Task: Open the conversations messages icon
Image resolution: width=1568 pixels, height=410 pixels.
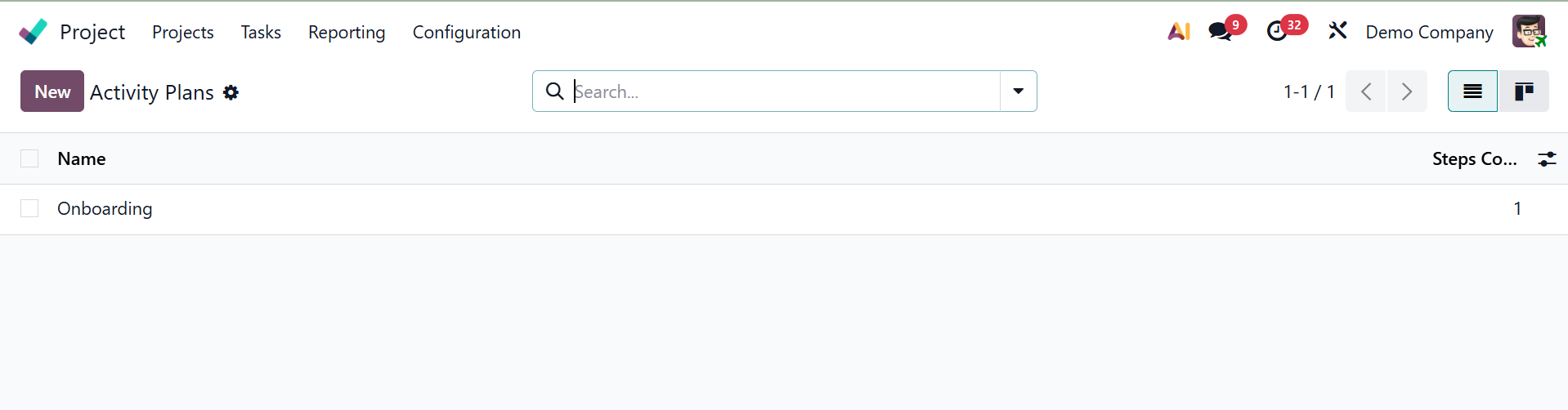Action: 1220,32
